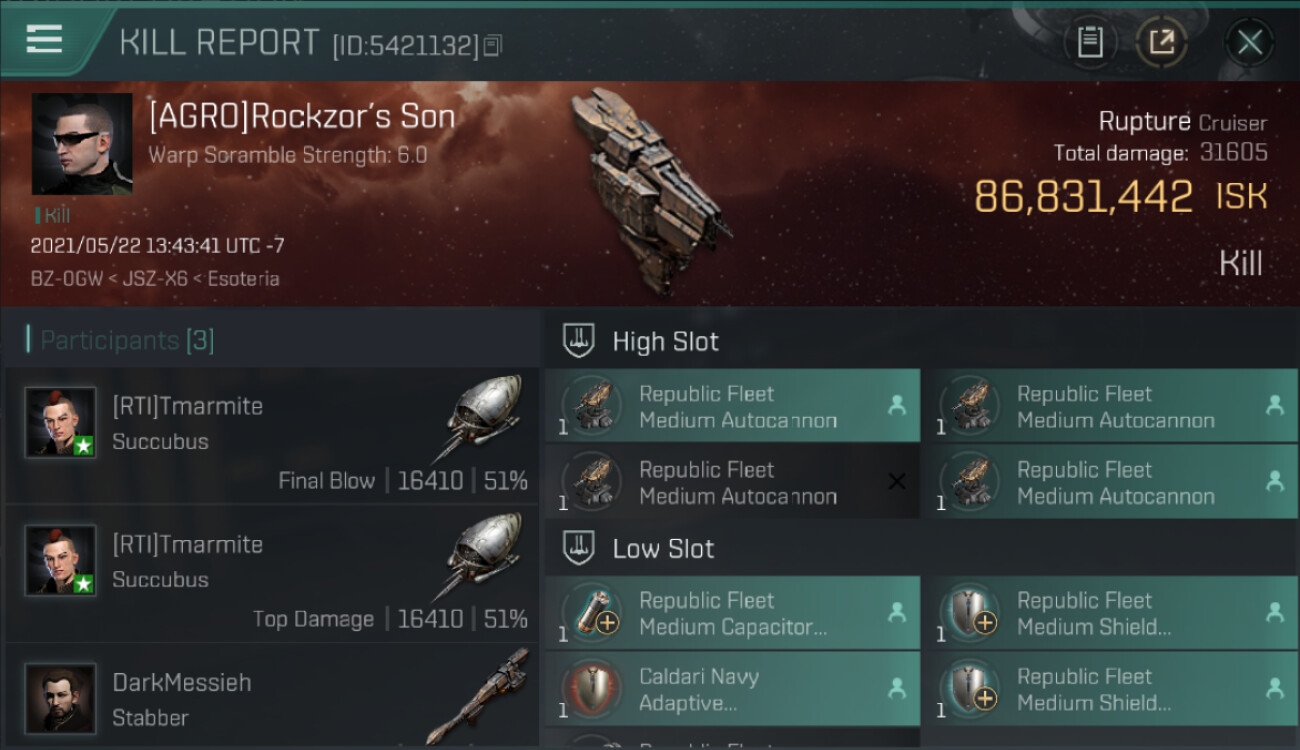Click the Caldari Navy Adaptive module icon
1300x750 pixels.
pyautogui.click(x=592, y=690)
